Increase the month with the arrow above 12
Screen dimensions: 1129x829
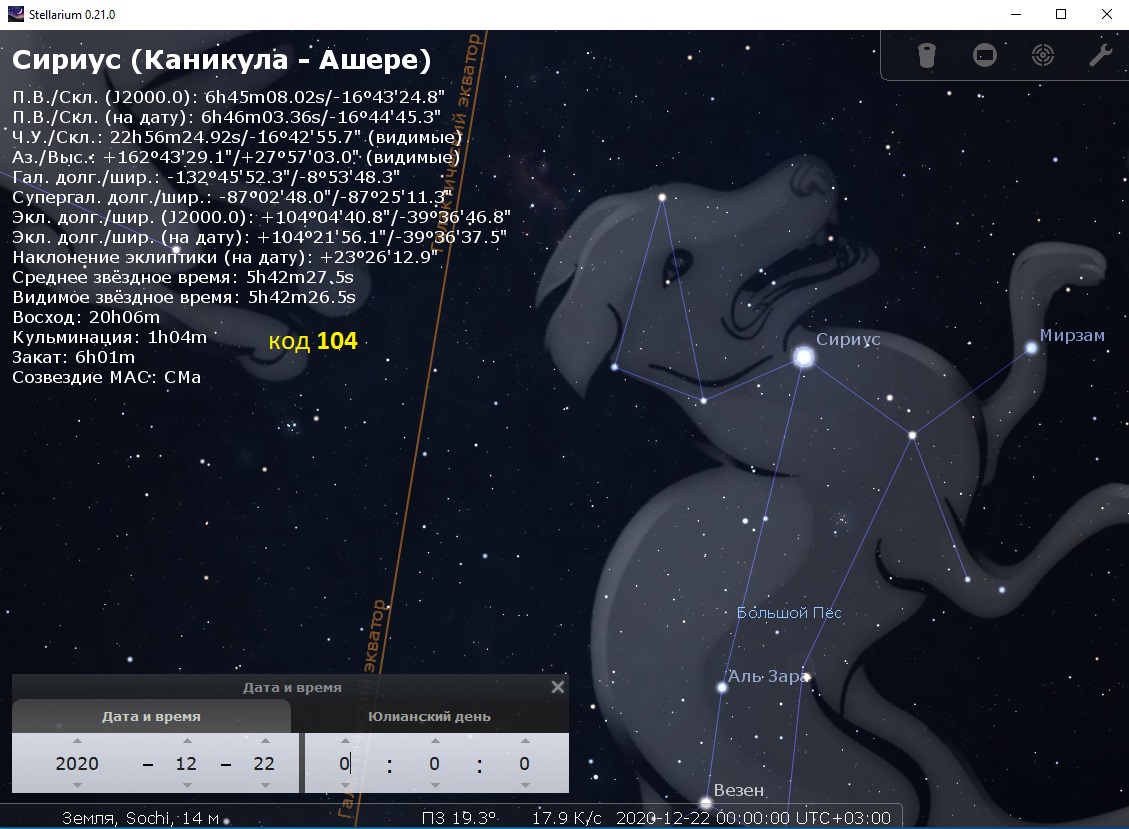click(x=187, y=741)
